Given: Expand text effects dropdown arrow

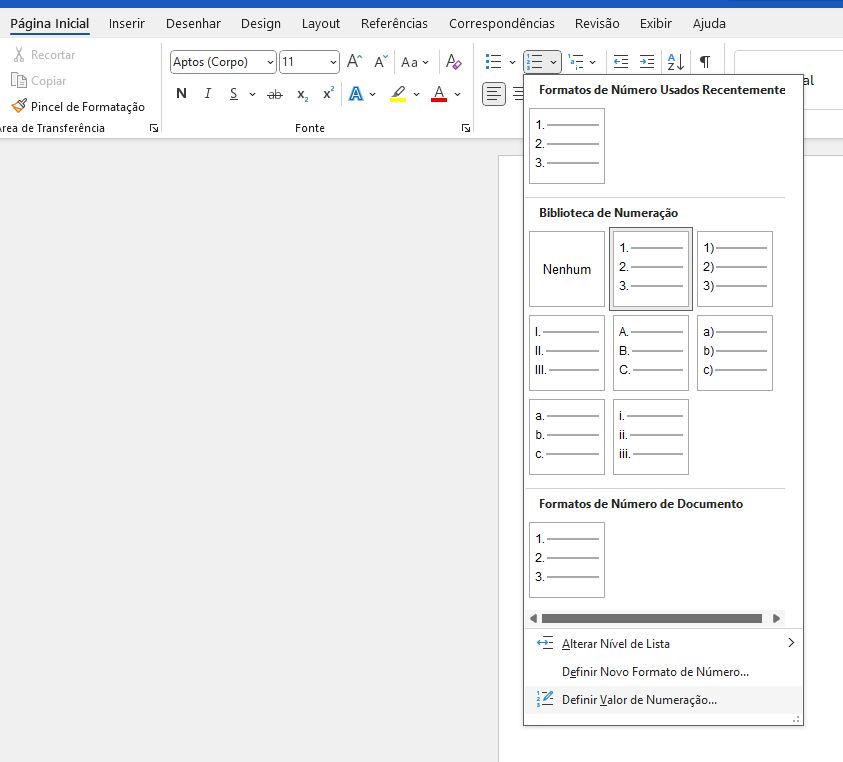Looking at the screenshot, I should coord(373,95).
